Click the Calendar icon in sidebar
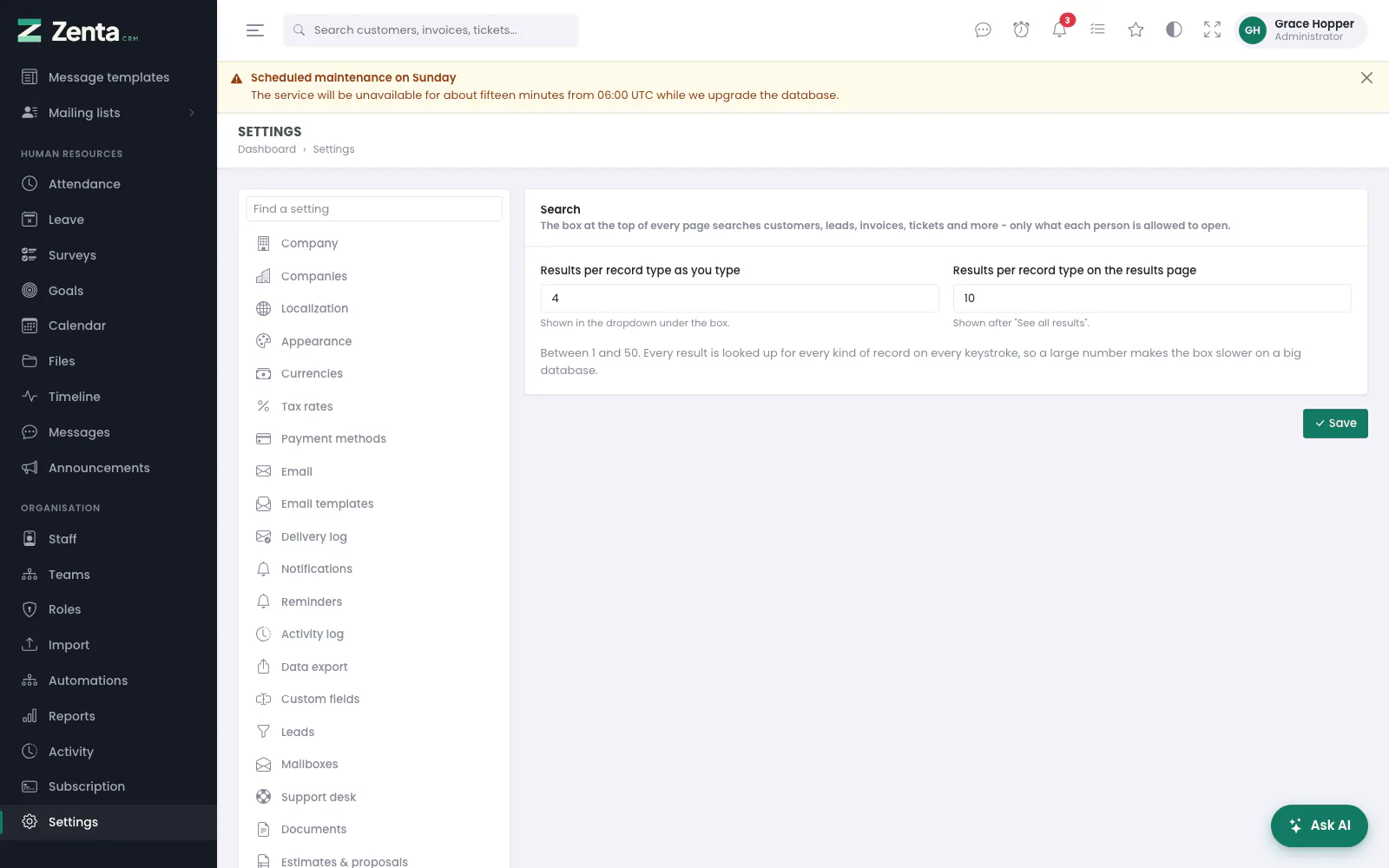The height and width of the screenshot is (868, 1389). [x=30, y=325]
